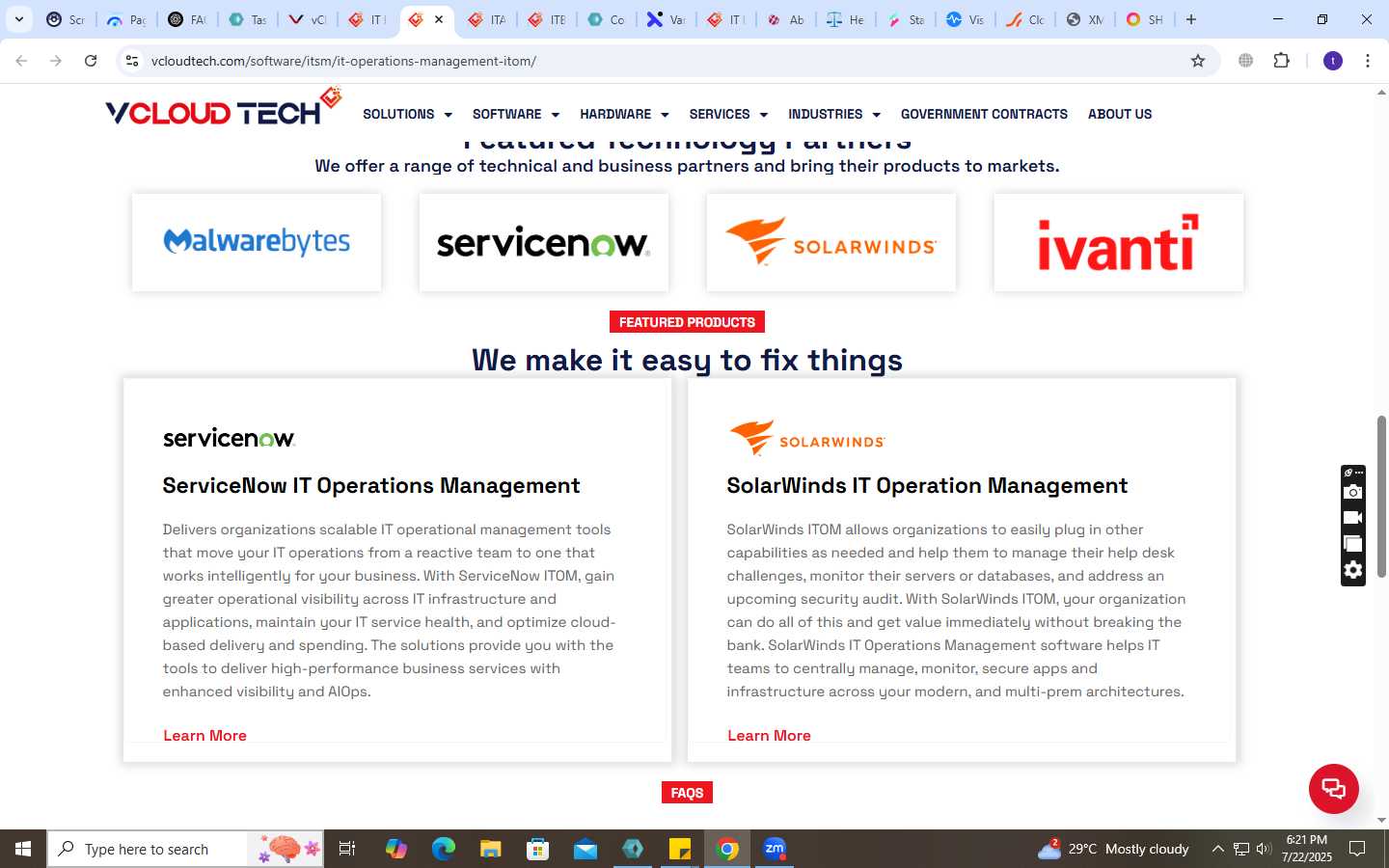Image resolution: width=1389 pixels, height=868 pixels.
Task: Select the SolarWinds partner logo card
Action: point(831,242)
